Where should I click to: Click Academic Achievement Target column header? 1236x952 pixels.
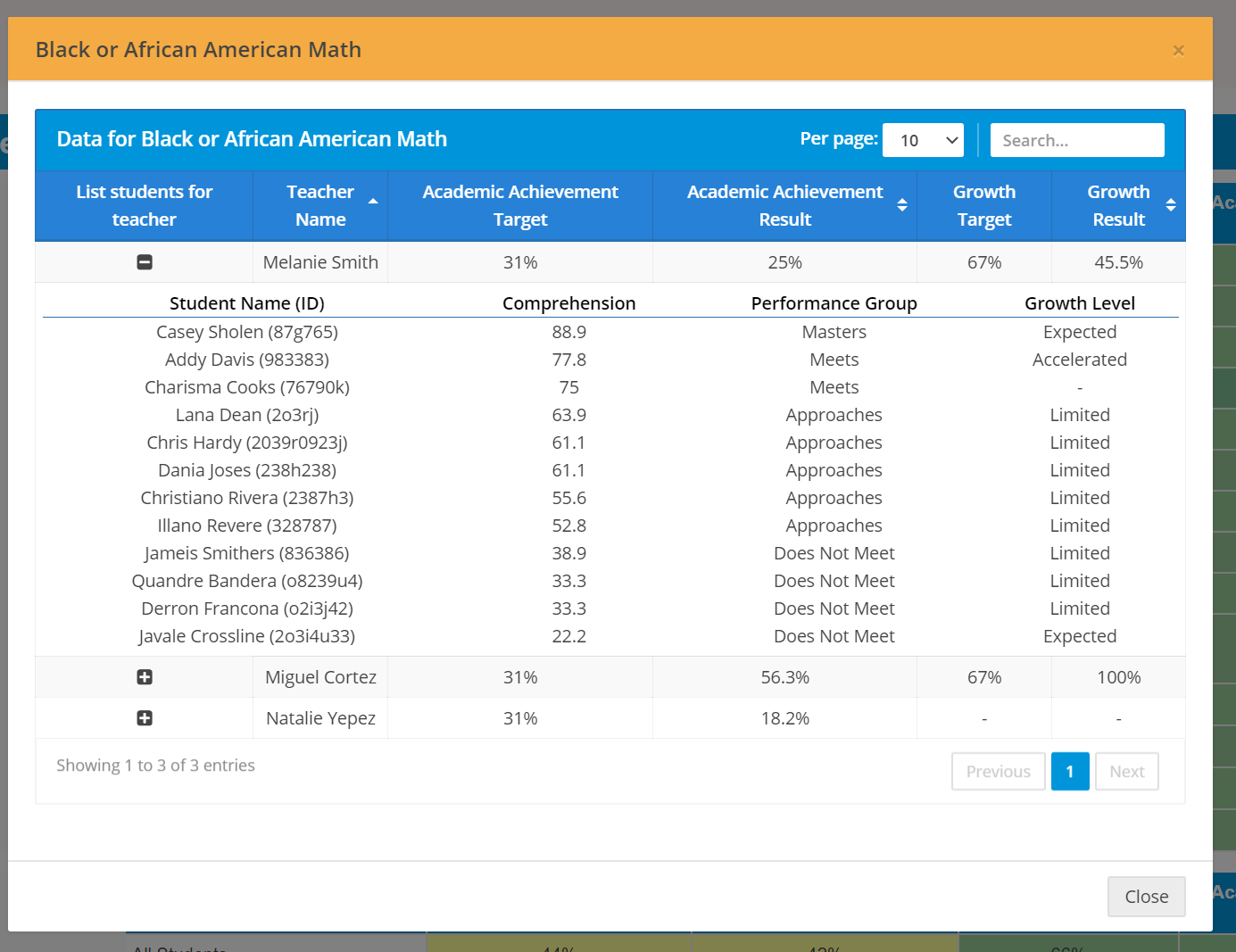coord(520,205)
